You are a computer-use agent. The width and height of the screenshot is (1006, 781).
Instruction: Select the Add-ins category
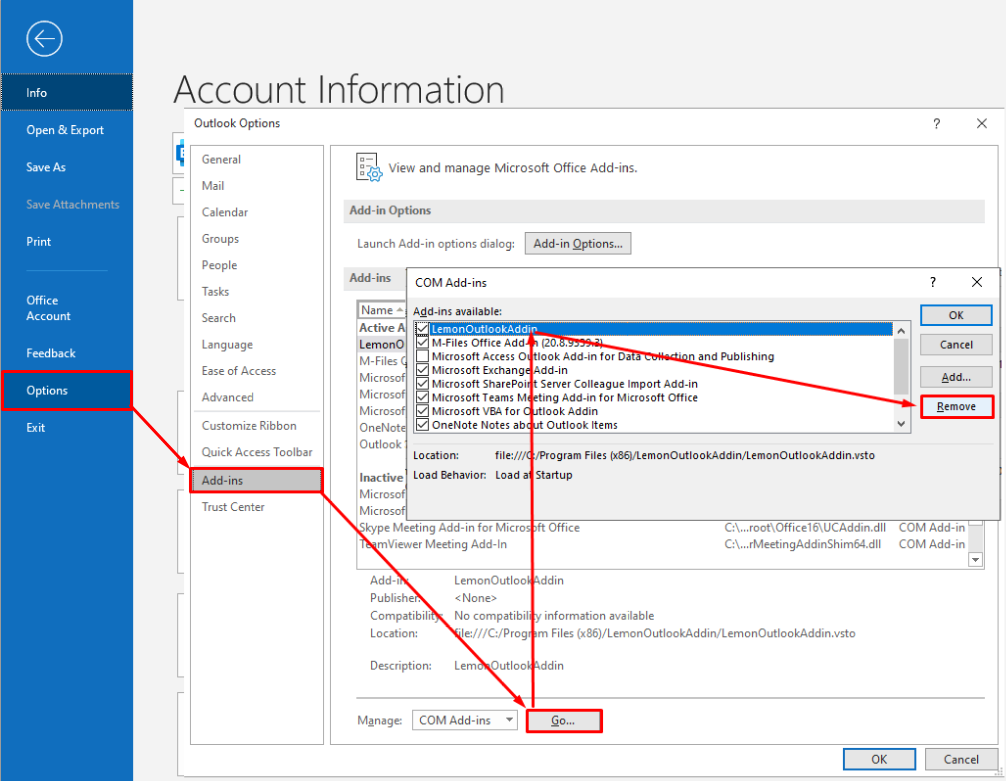coord(257,480)
